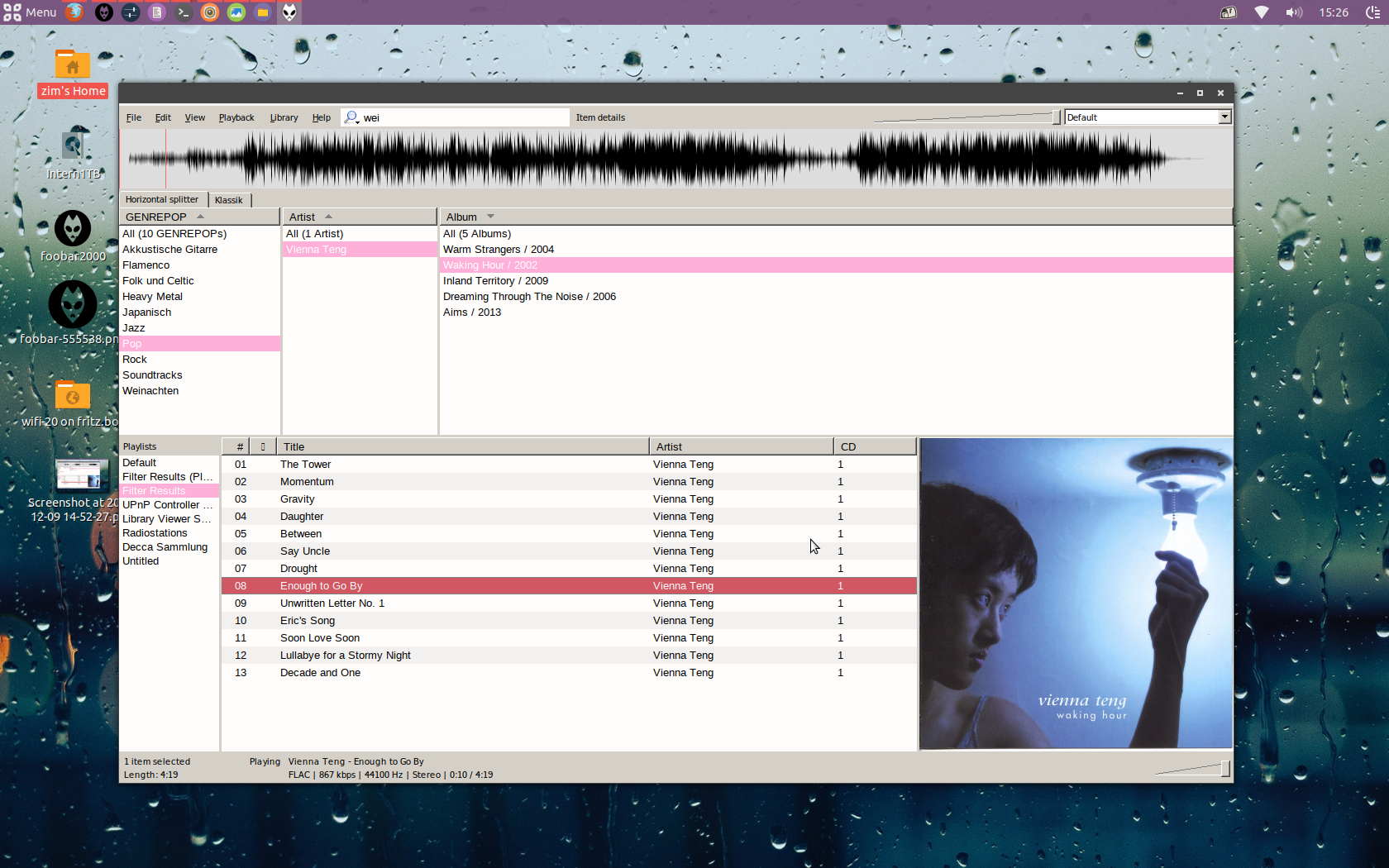Click the mixer sliders icon in the top panel

coord(131,12)
